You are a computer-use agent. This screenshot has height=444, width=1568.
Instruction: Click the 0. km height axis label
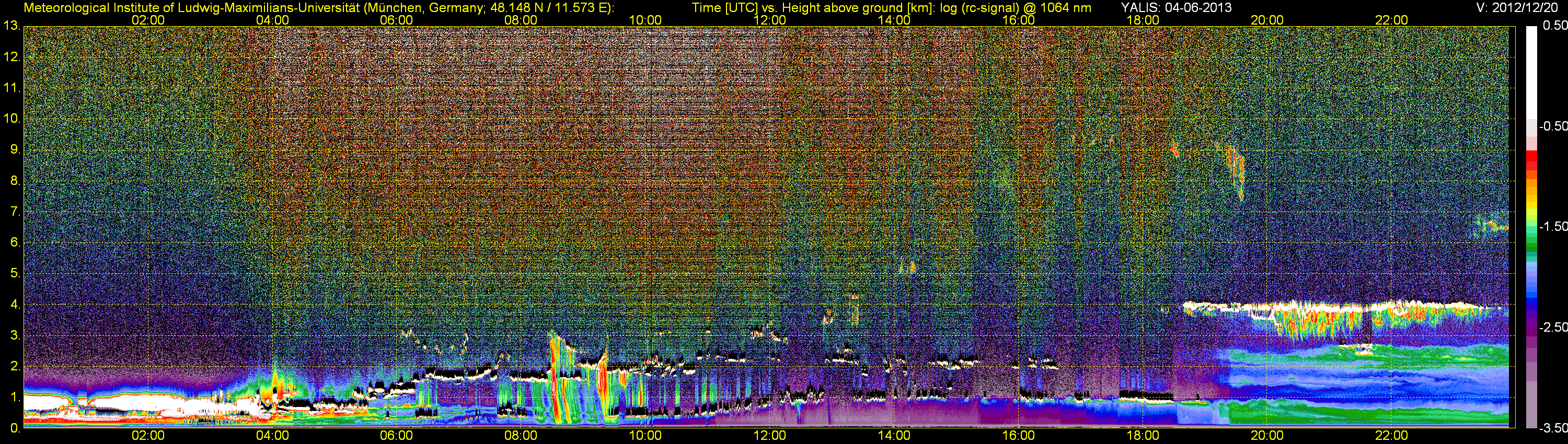(x=15, y=428)
